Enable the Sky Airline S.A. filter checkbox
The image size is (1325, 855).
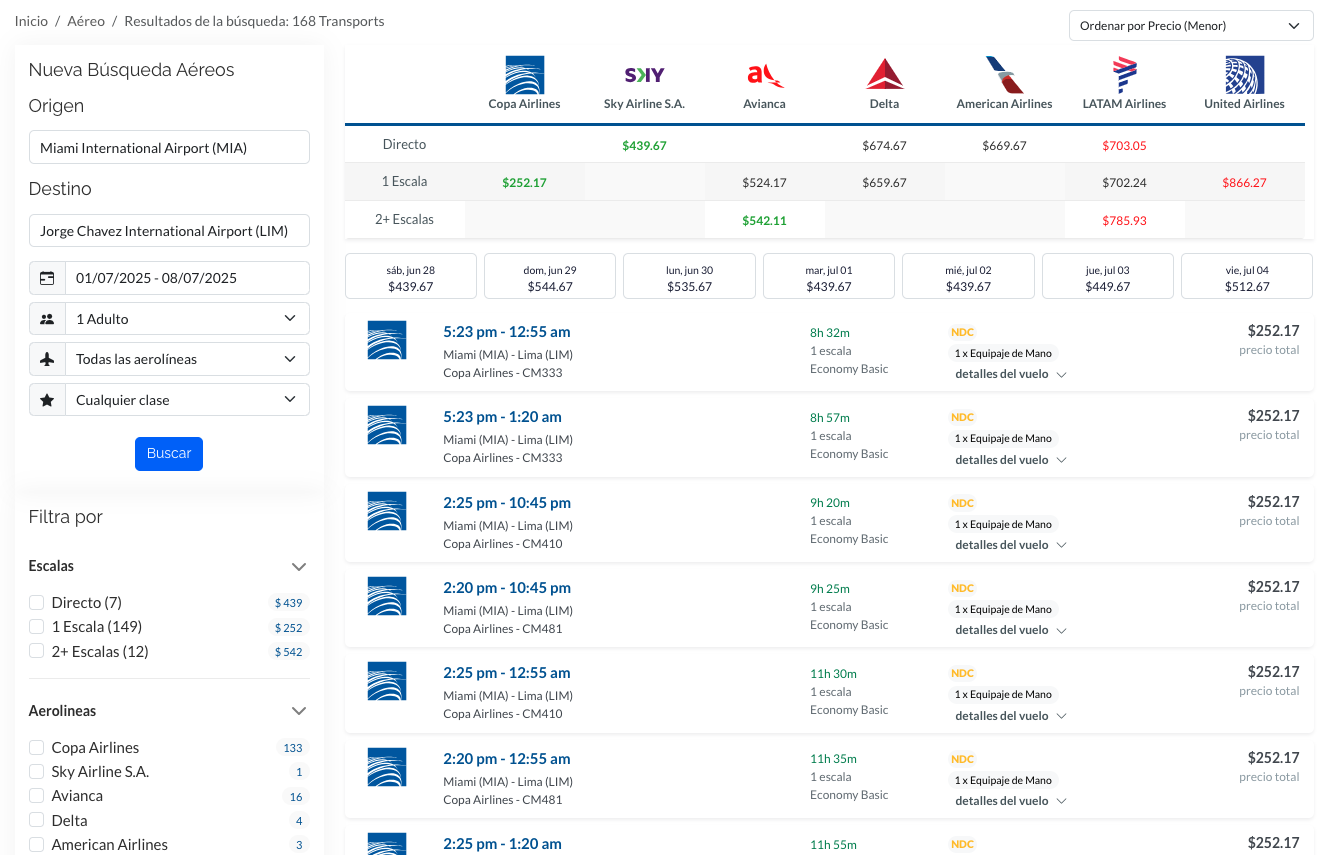click(x=37, y=771)
